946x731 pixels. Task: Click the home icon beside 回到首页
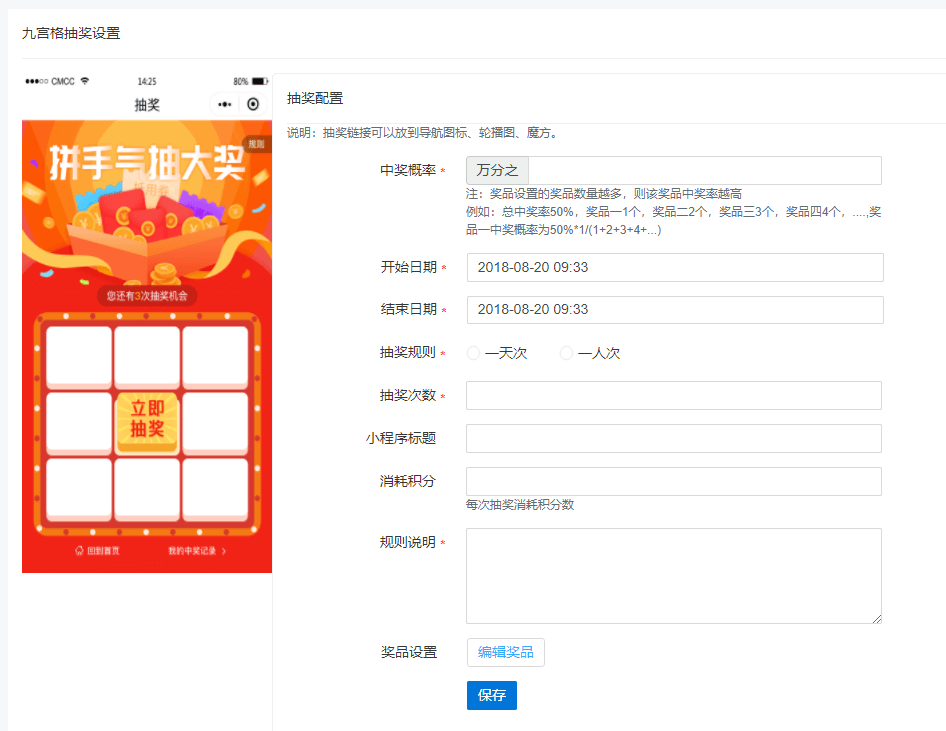[x=79, y=548]
